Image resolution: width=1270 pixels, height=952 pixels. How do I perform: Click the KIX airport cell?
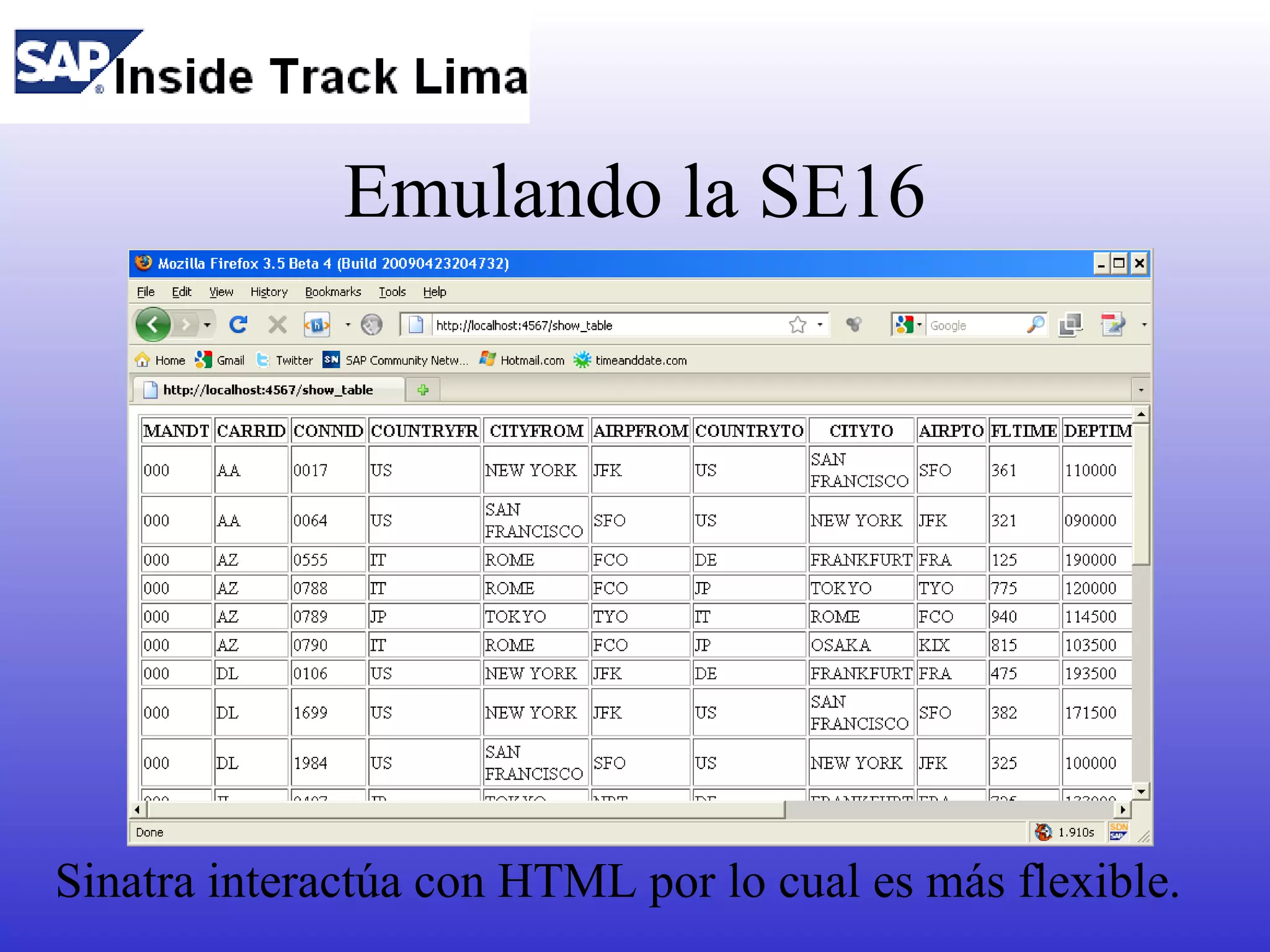click(951, 645)
